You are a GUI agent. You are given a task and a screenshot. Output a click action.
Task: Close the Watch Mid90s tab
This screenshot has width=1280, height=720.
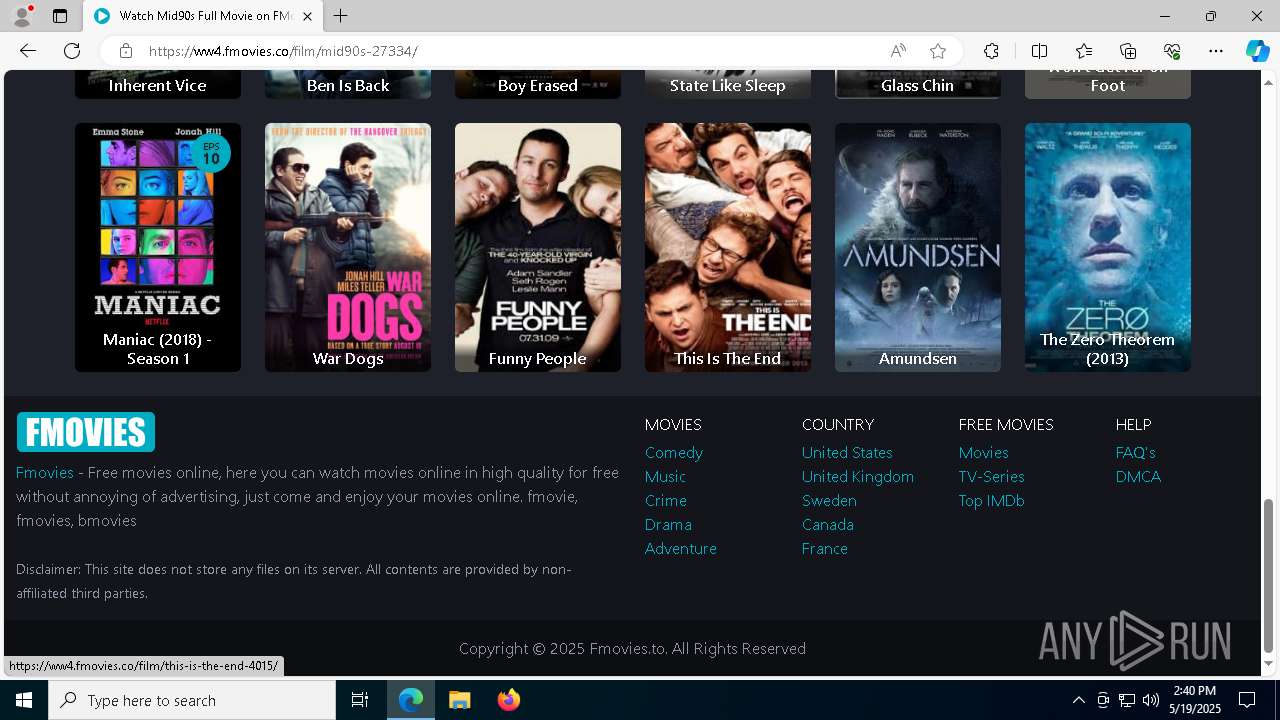point(308,16)
